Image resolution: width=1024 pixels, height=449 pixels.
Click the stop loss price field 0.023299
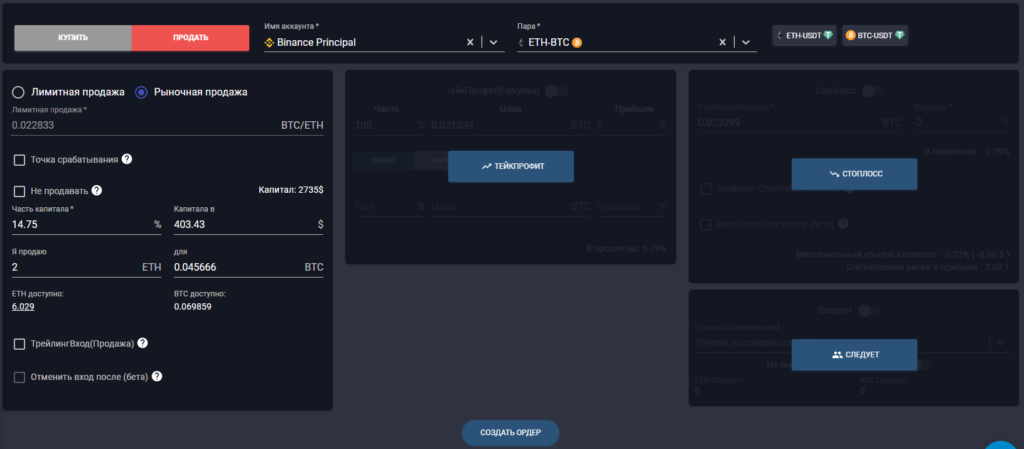tap(799, 122)
